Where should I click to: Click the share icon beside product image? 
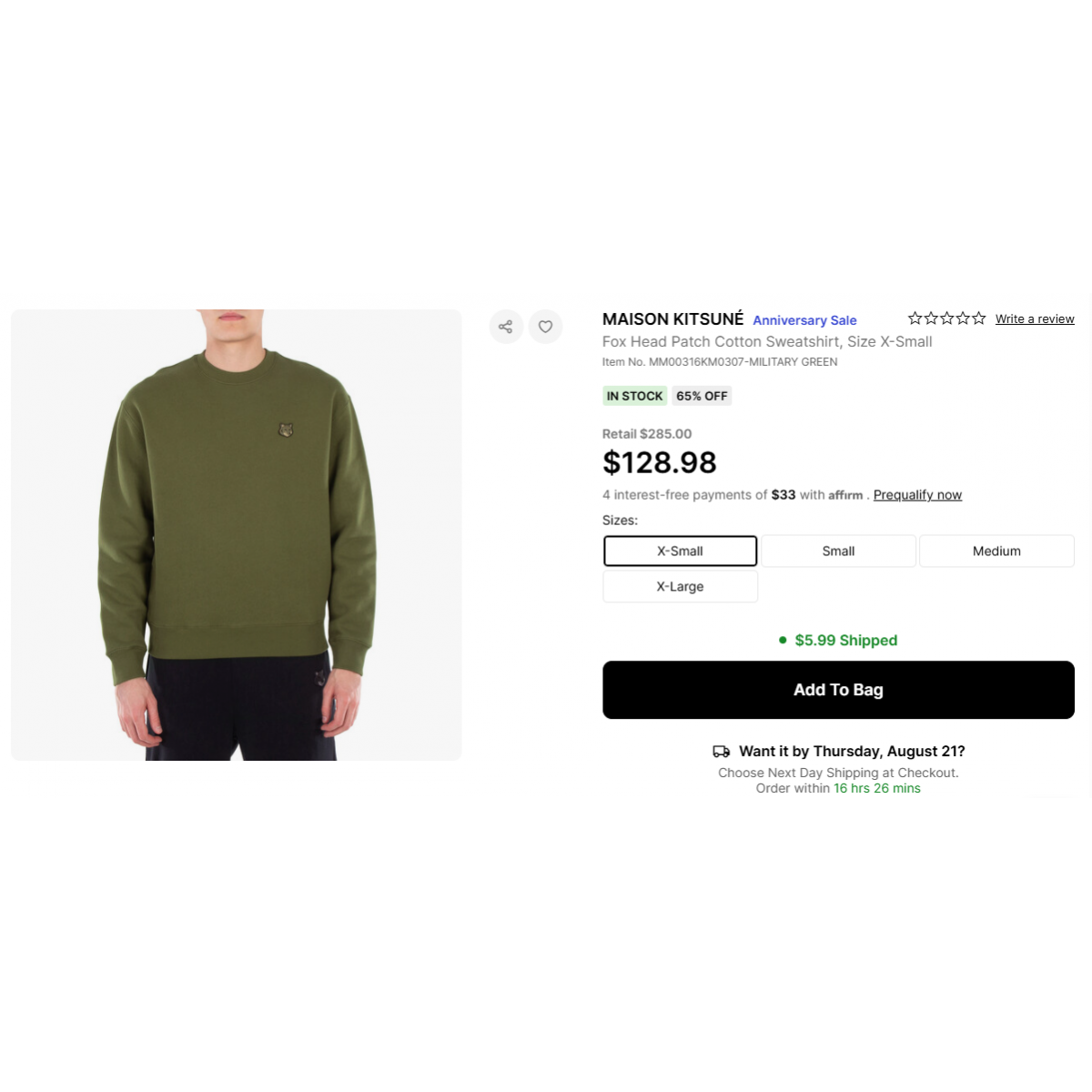tap(506, 327)
